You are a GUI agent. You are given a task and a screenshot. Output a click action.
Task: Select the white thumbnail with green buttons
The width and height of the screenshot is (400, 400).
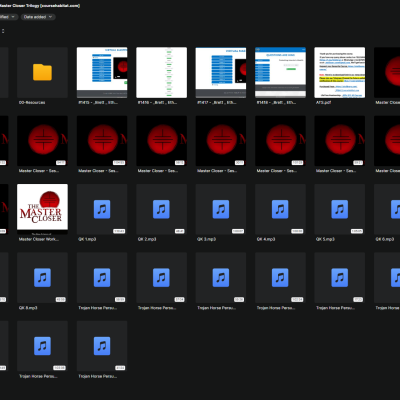(x=161, y=72)
